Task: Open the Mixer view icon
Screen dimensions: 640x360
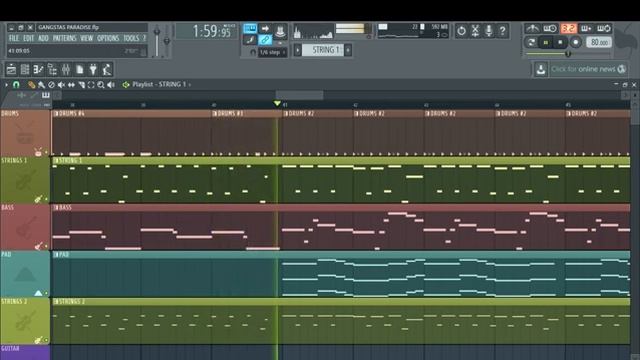Action: point(66,69)
